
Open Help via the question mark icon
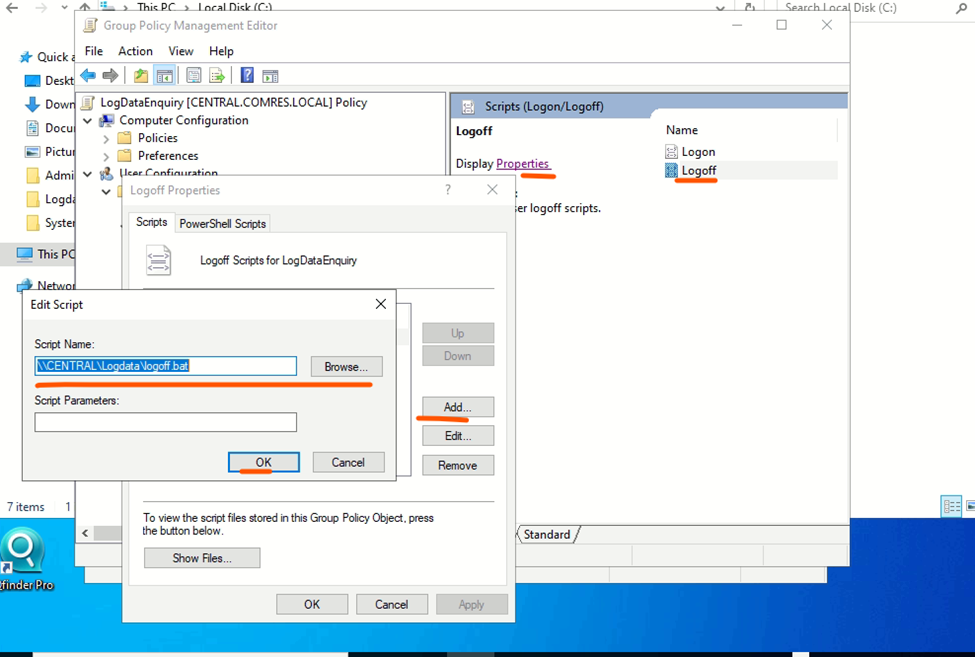[246, 76]
